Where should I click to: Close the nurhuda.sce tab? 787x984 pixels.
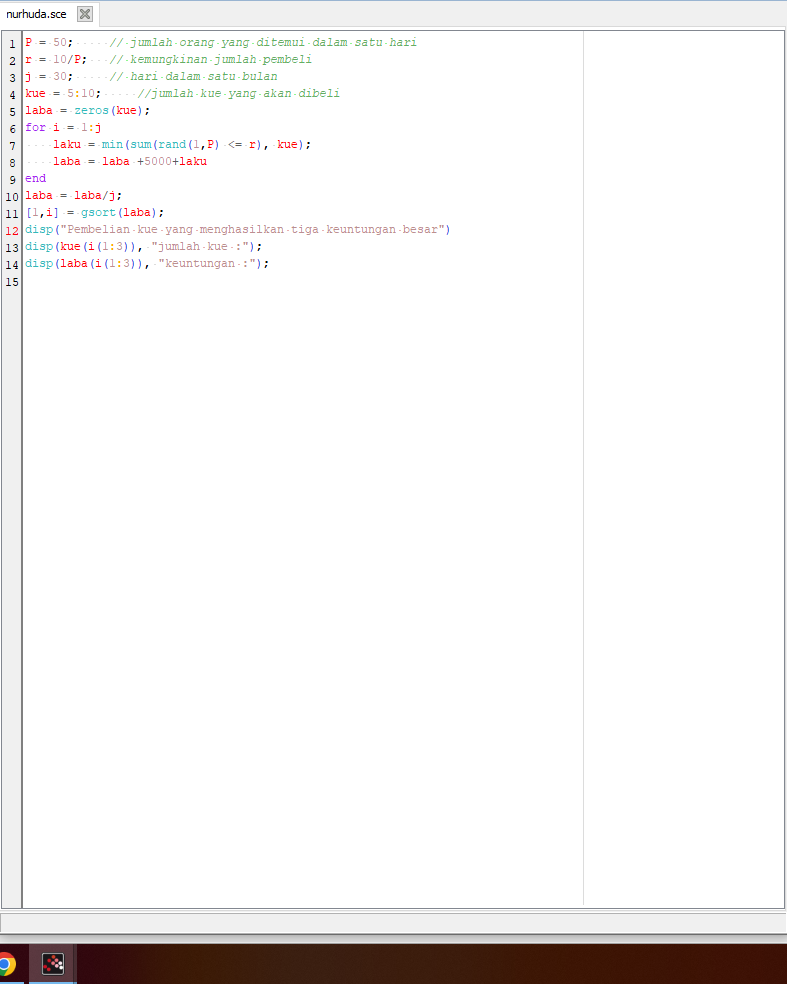click(x=85, y=14)
